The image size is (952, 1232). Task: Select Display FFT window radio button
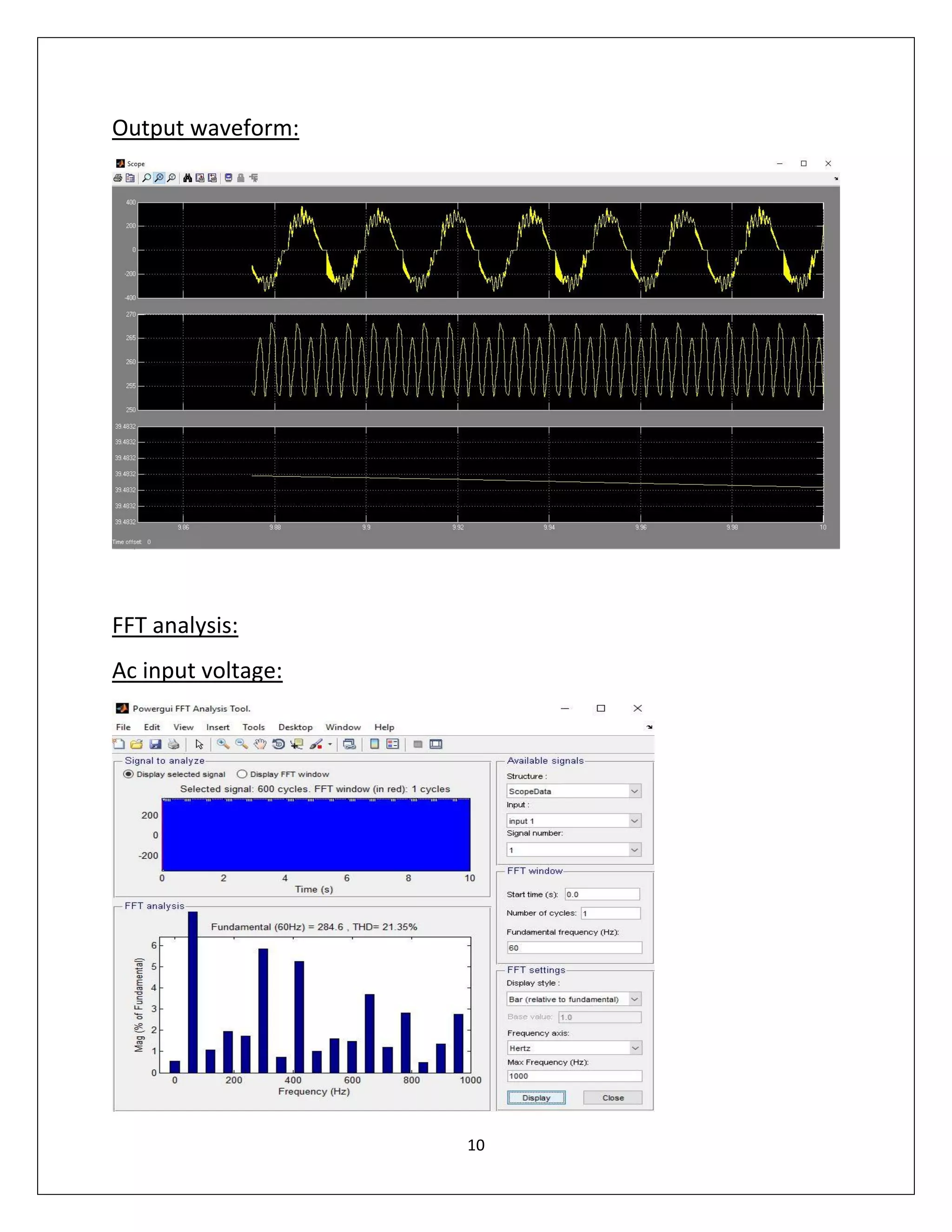tap(242, 774)
